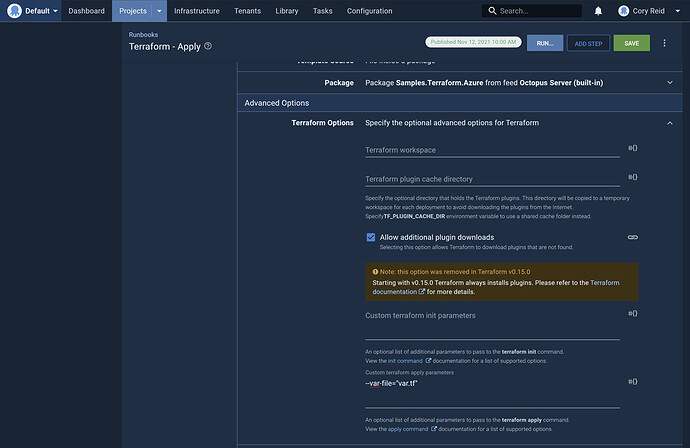
Task: Open Cory Reid profile menu
Action: [x=648, y=11]
